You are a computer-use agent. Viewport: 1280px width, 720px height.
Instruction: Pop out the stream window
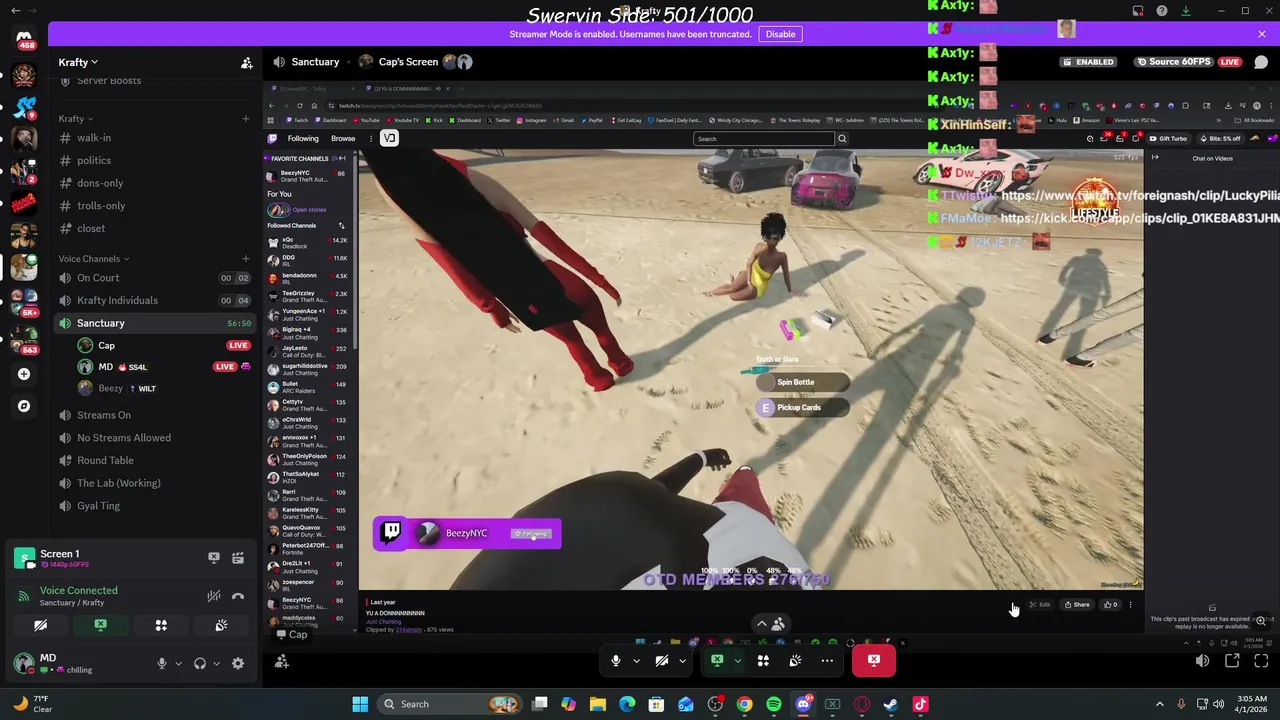tap(1232, 661)
